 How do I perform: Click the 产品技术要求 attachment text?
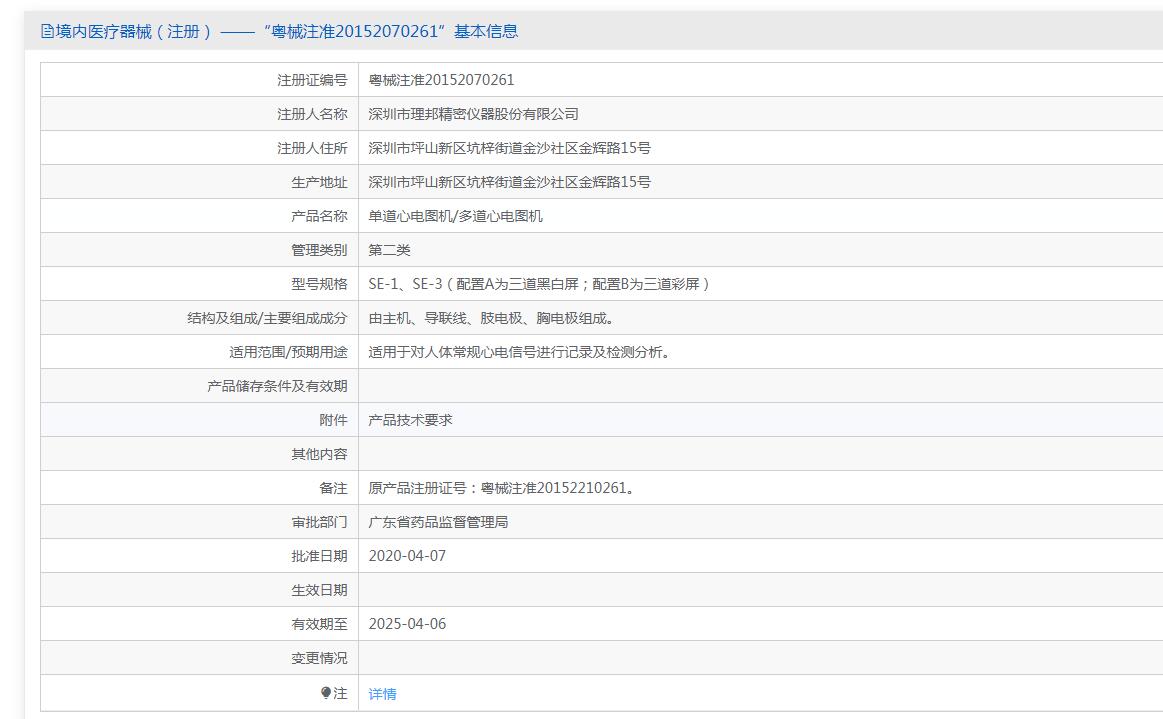click(x=410, y=420)
